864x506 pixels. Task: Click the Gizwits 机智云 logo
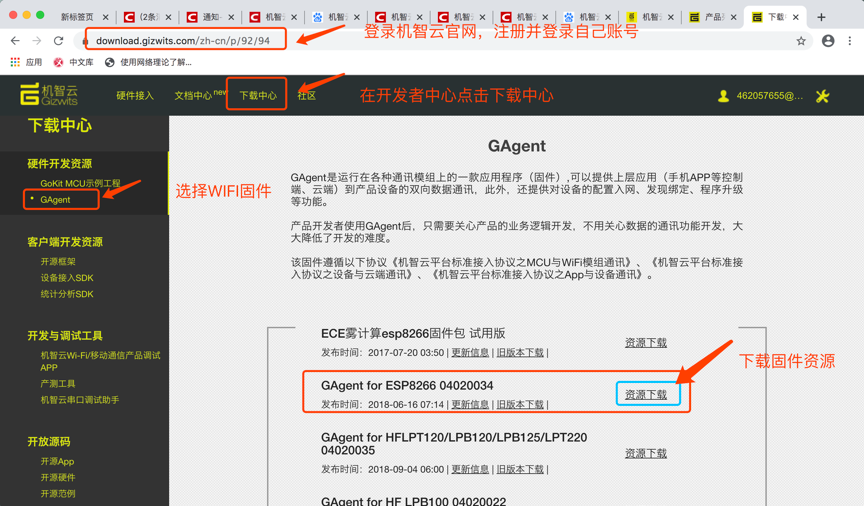(x=48, y=94)
